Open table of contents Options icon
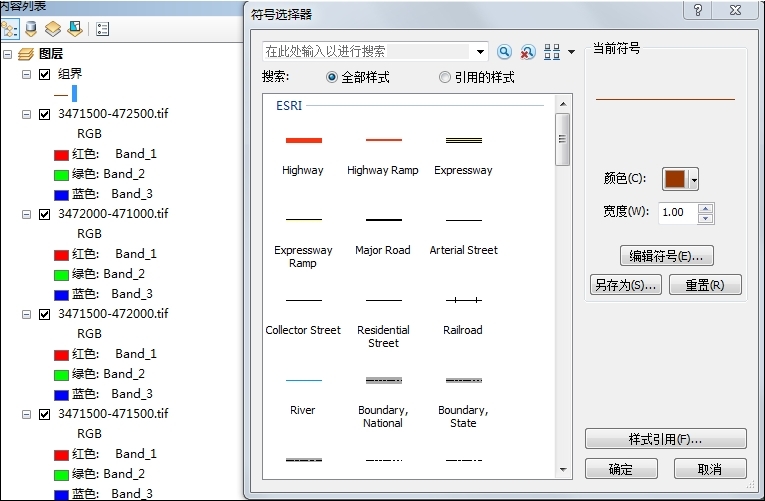The height and width of the screenshot is (501, 765). click(104, 28)
